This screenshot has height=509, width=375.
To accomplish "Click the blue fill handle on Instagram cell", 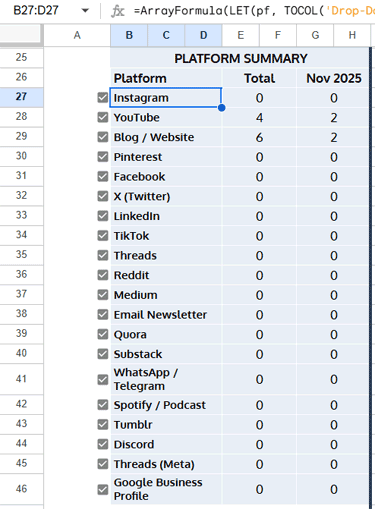I will [222, 108].
